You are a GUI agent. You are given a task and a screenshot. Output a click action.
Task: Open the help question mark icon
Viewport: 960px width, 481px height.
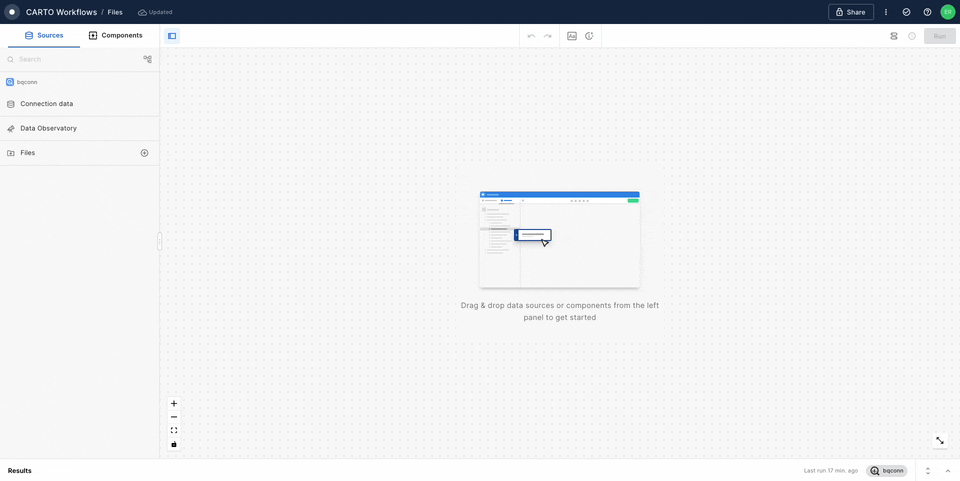click(x=927, y=12)
